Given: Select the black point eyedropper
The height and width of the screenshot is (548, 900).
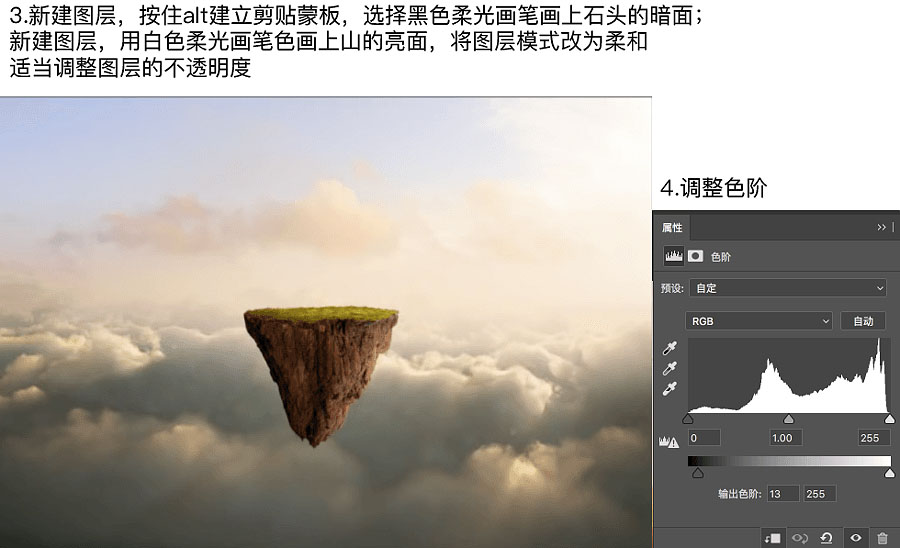Looking at the screenshot, I should [x=671, y=349].
